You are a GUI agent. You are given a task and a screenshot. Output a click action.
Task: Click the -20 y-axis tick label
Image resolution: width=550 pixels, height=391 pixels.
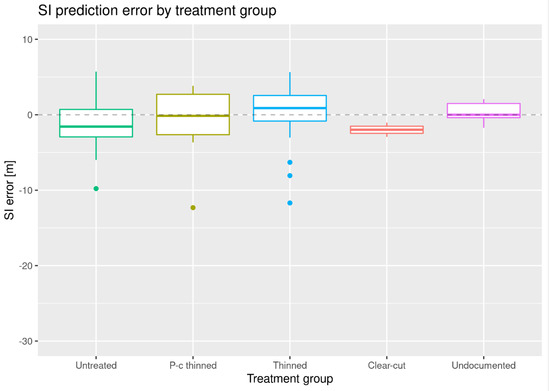[x=25, y=266]
